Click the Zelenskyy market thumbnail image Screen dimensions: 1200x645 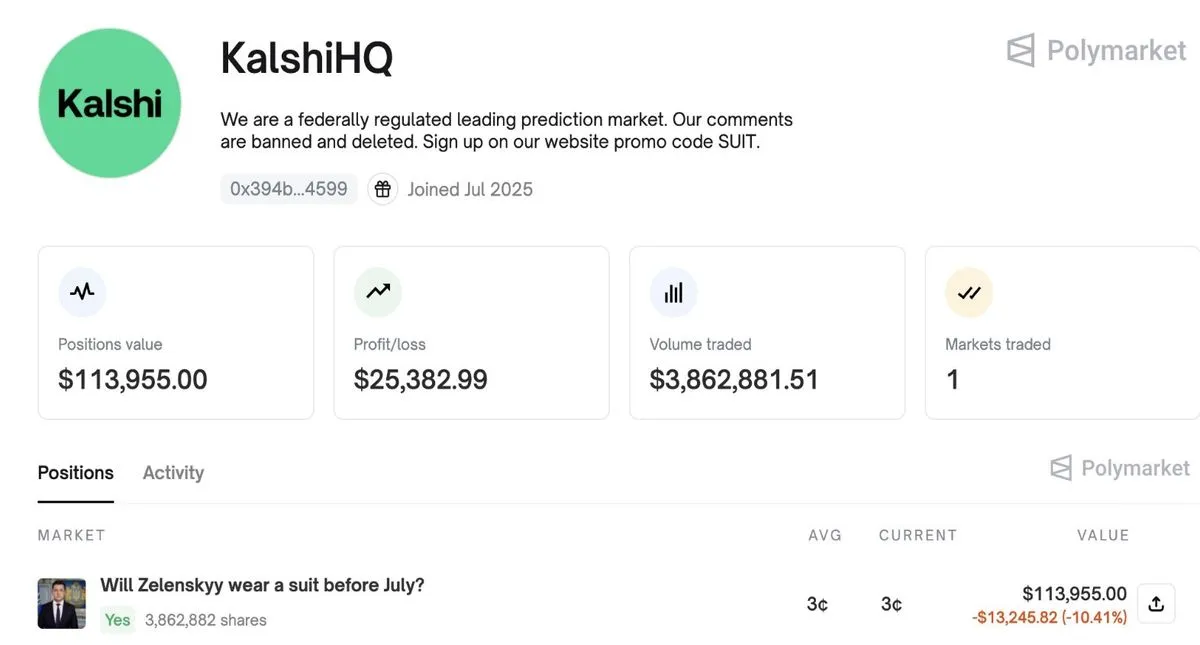tap(61, 603)
